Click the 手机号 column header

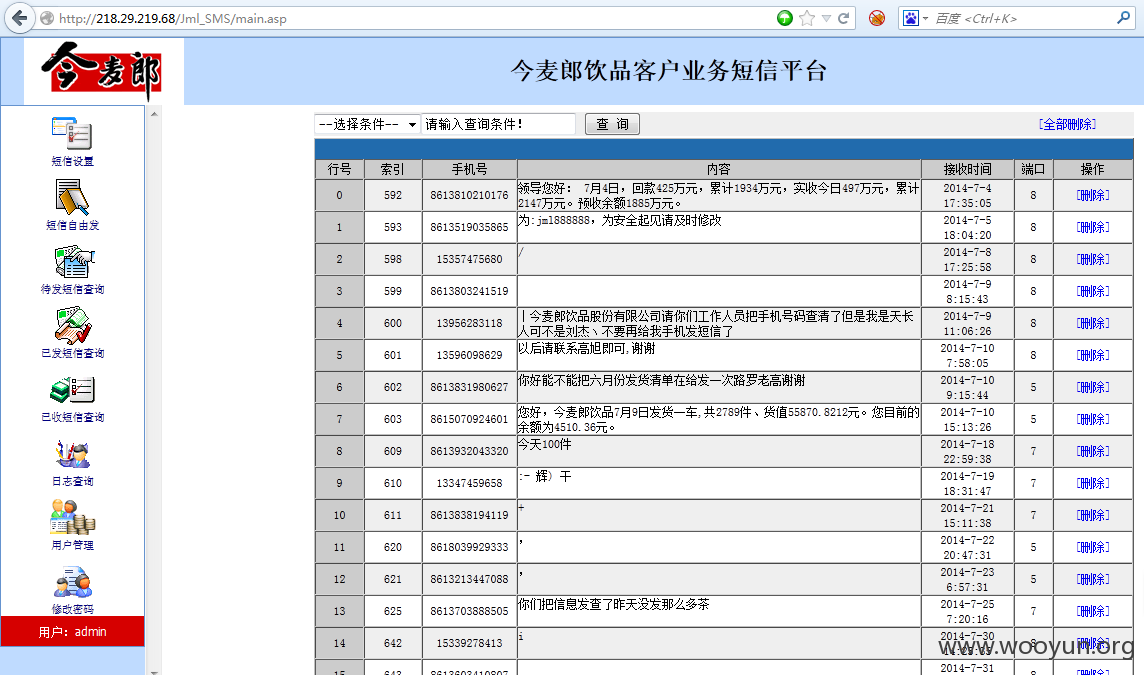(x=469, y=169)
